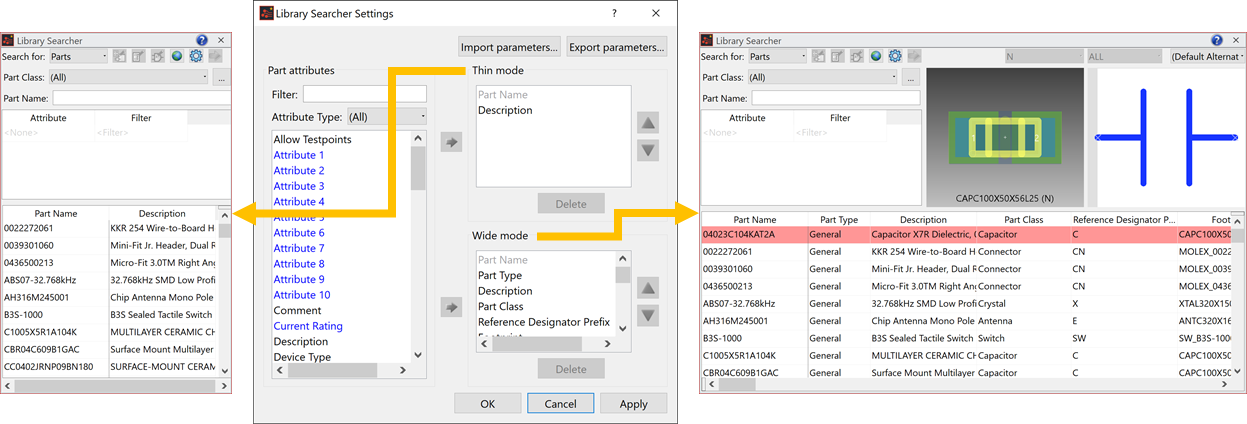Image resolution: width=1247 pixels, height=424 pixels.
Task: Open Part Class dropdown in right Library Searcher
Action: pyautogui.click(x=821, y=77)
